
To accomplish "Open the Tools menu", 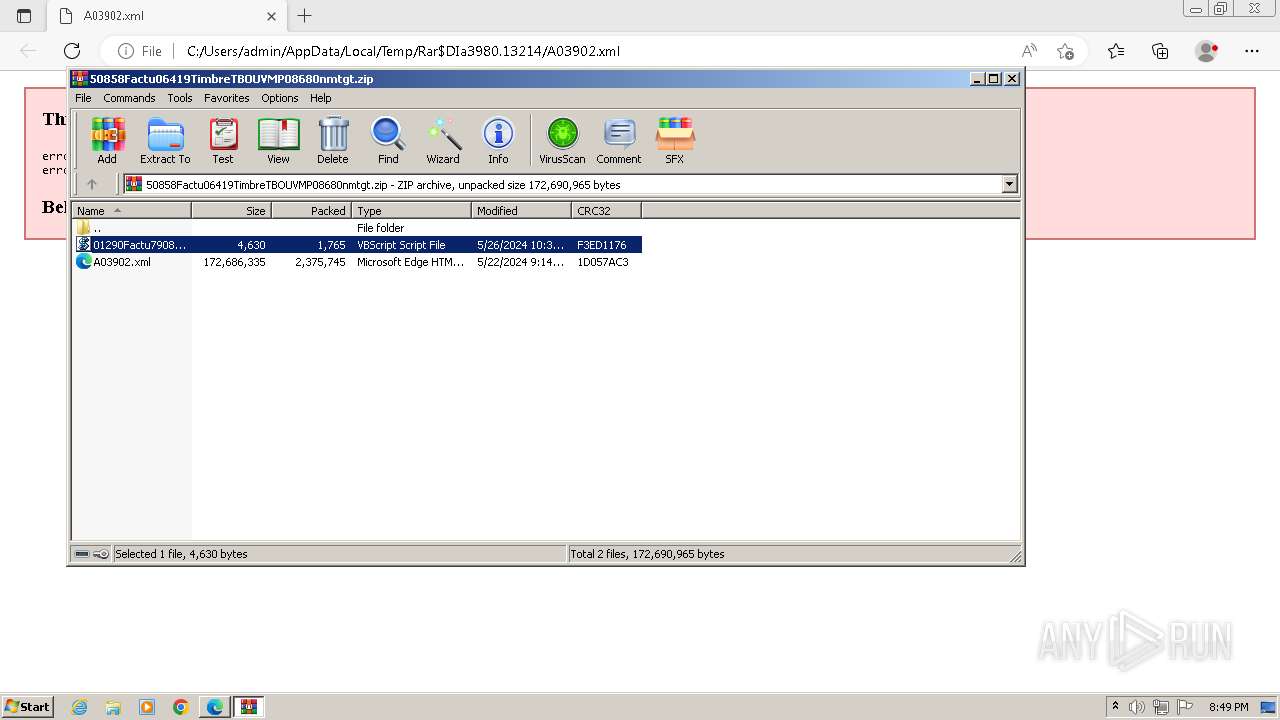I will click(x=180, y=98).
